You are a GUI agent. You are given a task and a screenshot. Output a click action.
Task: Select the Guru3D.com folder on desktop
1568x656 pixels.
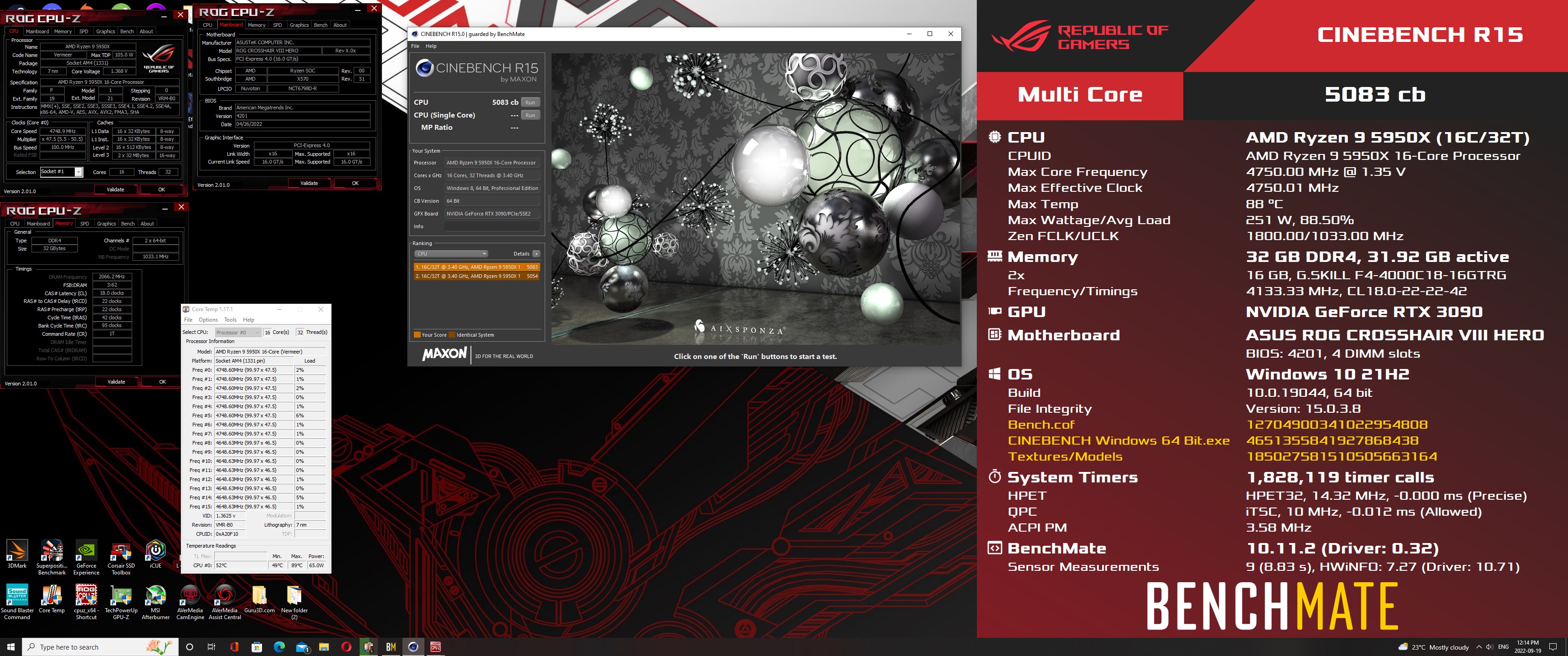(x=259, y=599)
